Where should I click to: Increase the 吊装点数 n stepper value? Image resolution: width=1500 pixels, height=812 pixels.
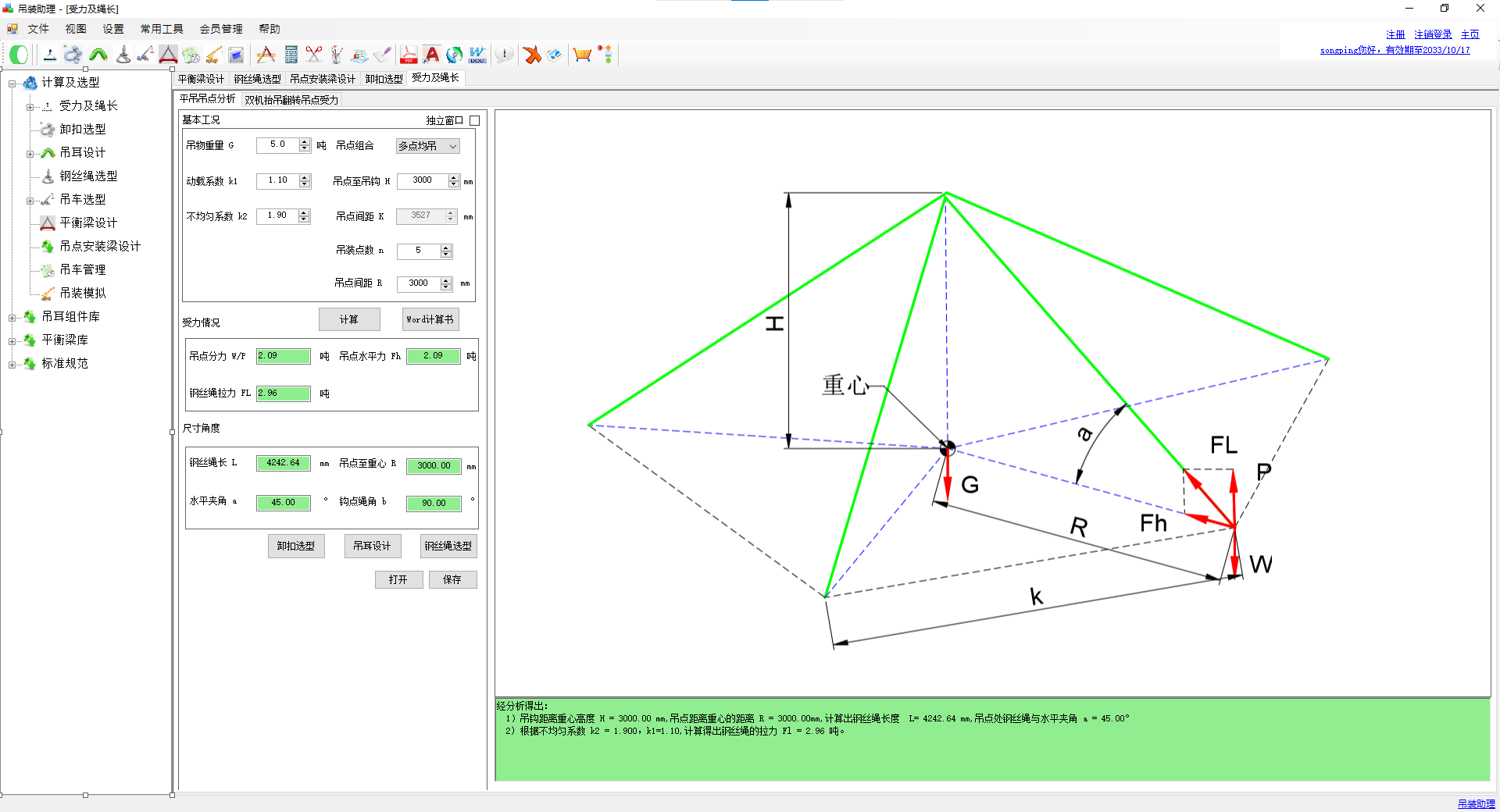pos(446,248)
